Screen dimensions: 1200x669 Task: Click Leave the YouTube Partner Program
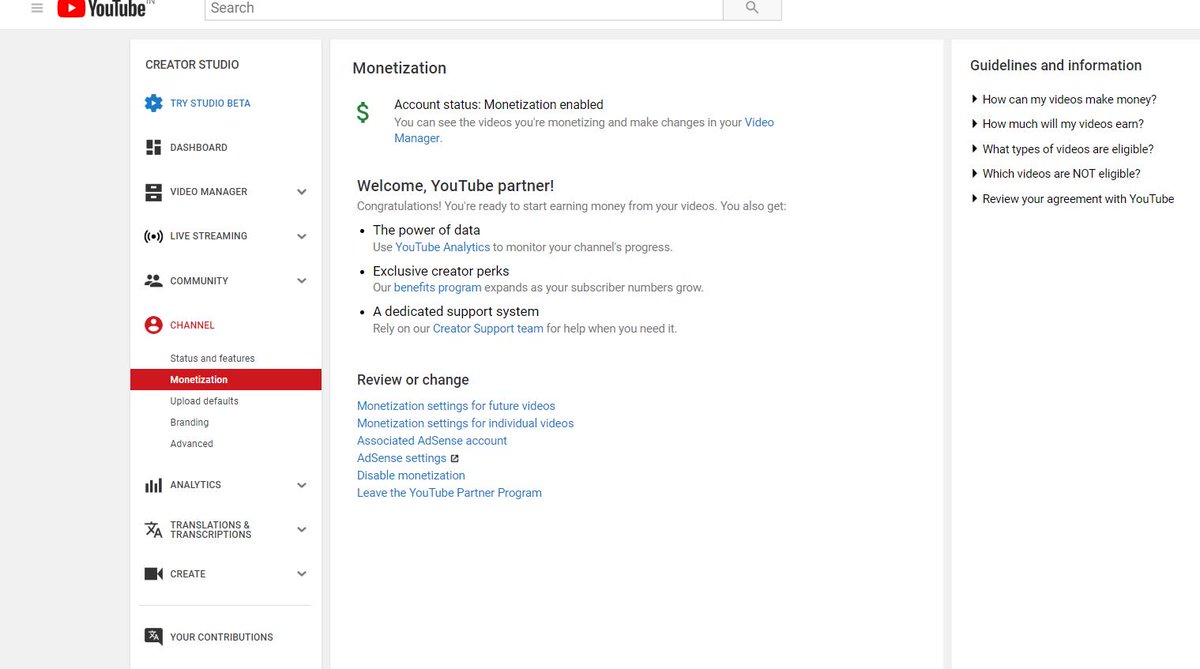(449, 493)
